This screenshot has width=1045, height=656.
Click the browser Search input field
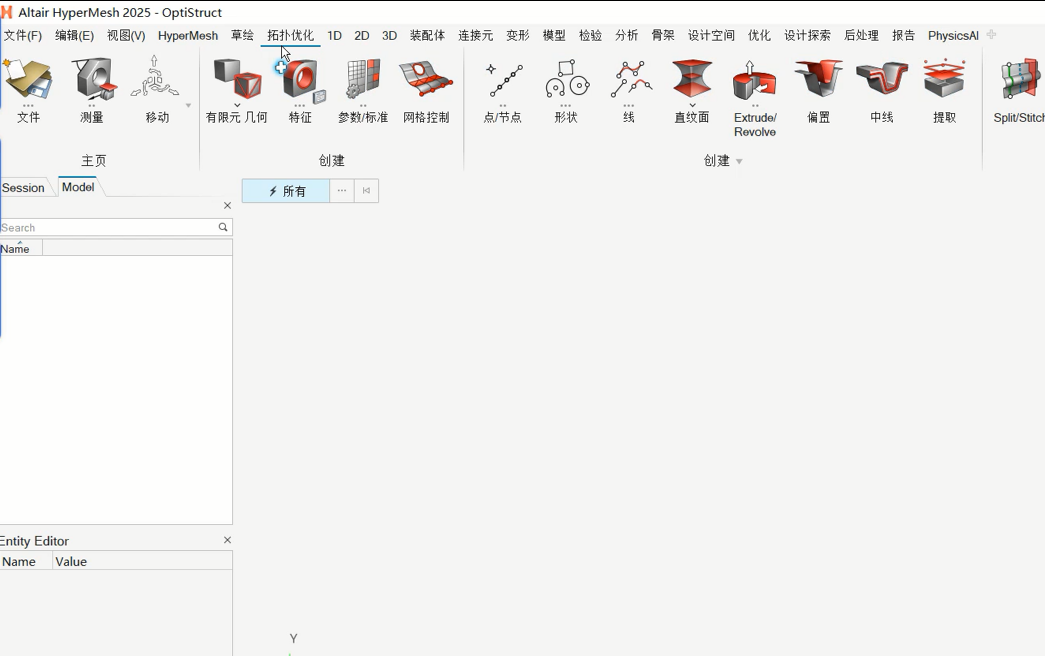[x=108, y=228]
